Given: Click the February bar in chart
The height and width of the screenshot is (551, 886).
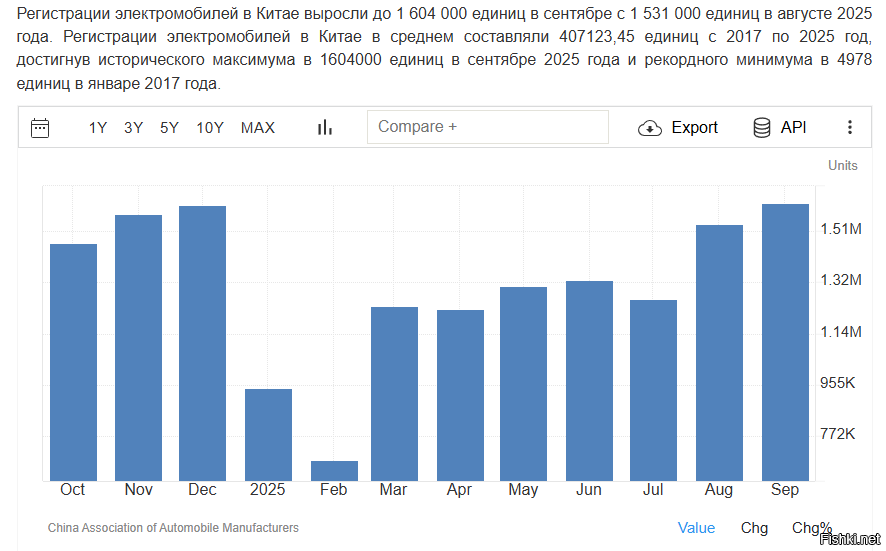Looking at the screenshot, I should (334, 471).
